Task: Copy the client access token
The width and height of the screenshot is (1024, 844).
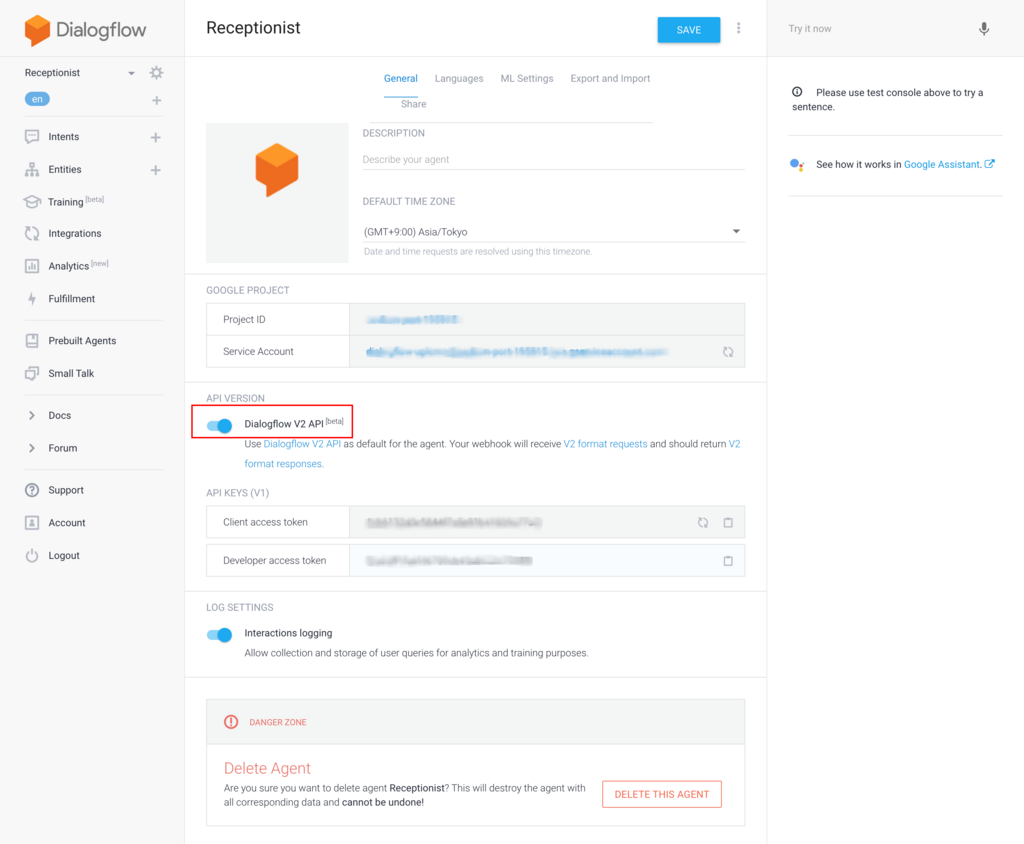Action: pyautogui.click(x=728, y=523)
